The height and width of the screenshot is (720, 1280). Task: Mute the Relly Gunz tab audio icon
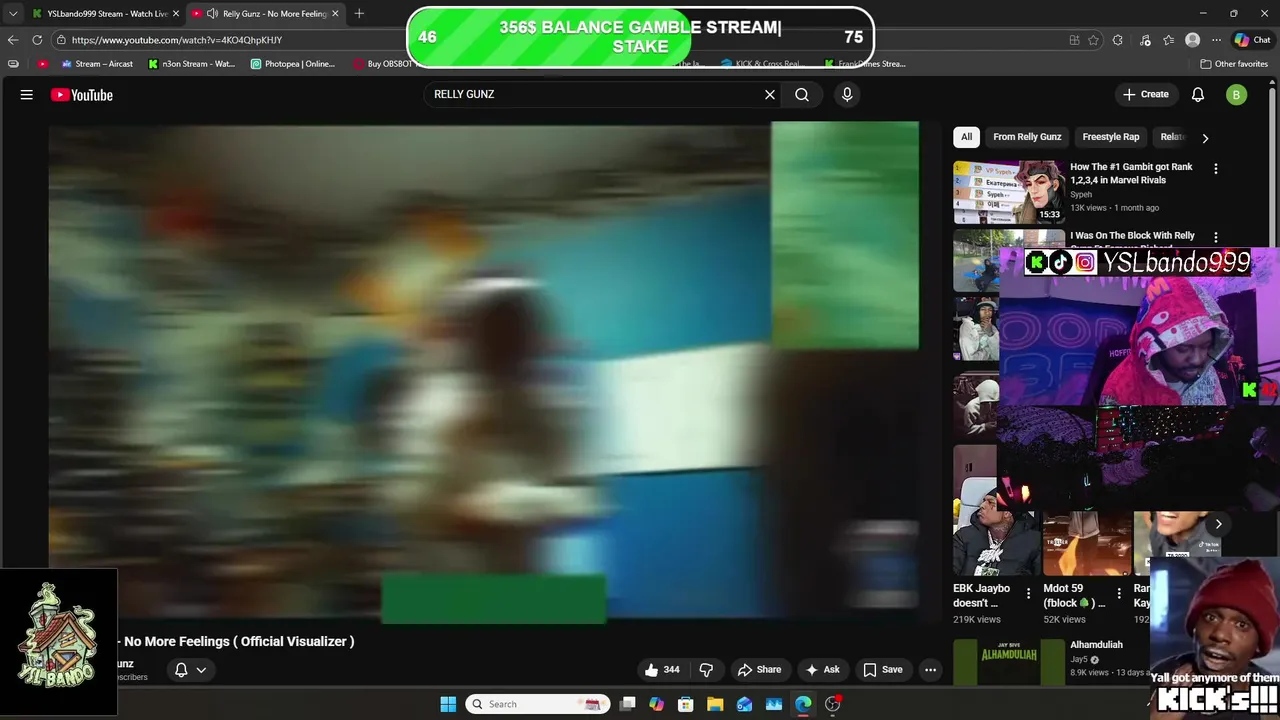(x=212, y=14)
